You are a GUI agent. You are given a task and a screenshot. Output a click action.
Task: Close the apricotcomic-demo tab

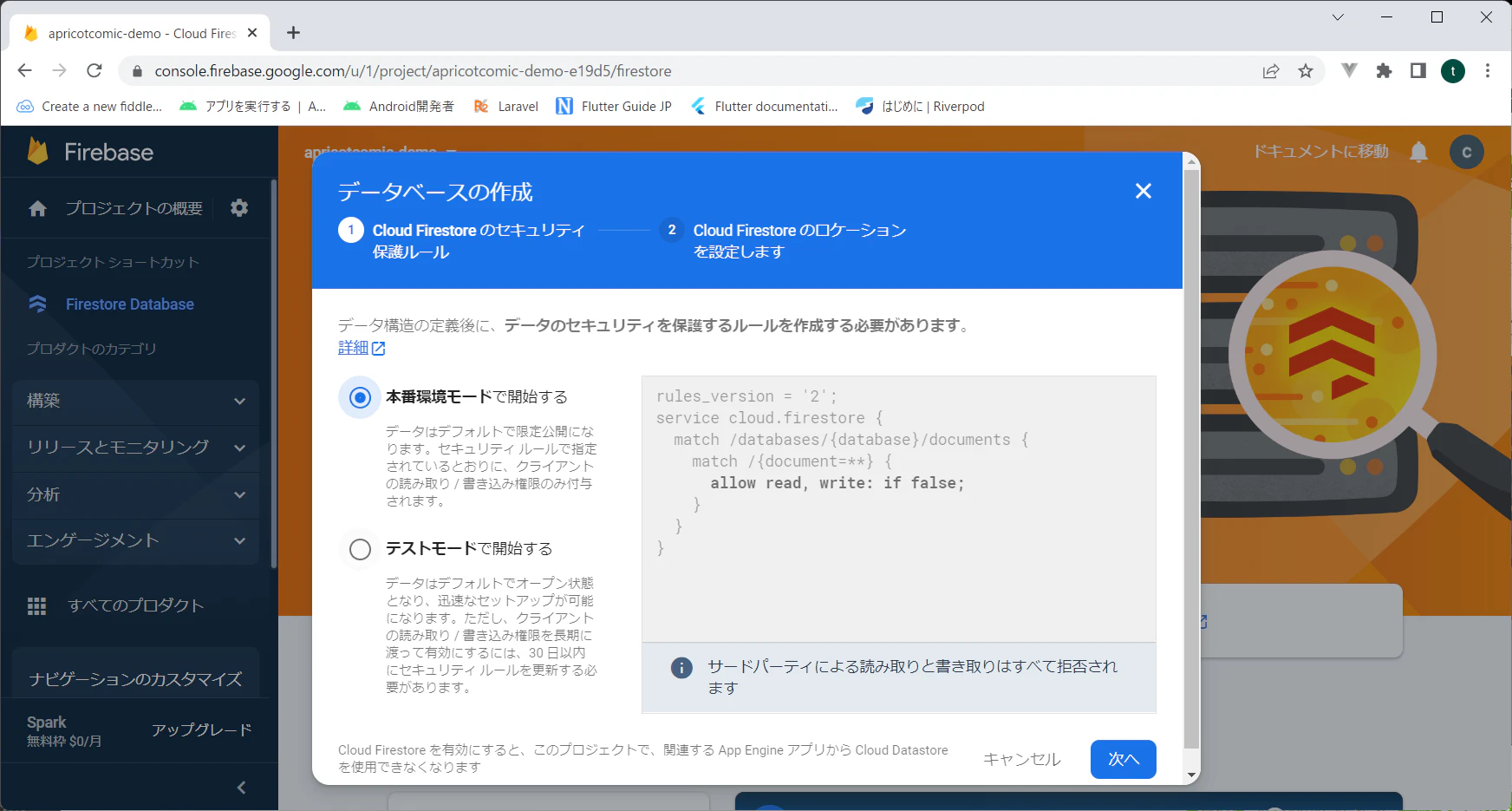252,33
